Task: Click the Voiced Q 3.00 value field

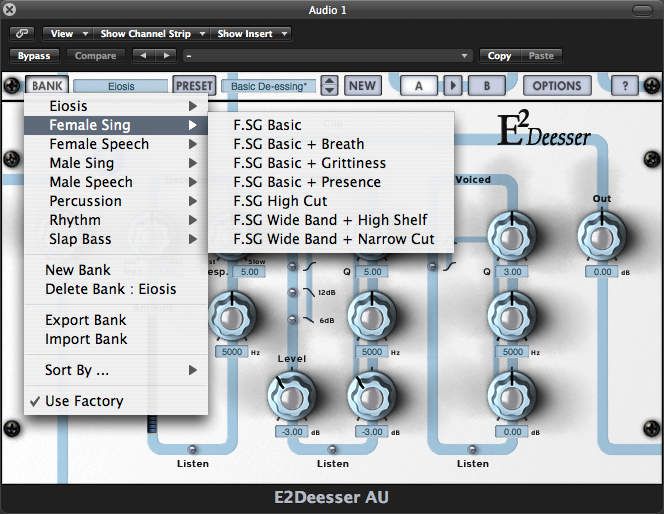Action: pyautogui.click(x=512, y=272)
